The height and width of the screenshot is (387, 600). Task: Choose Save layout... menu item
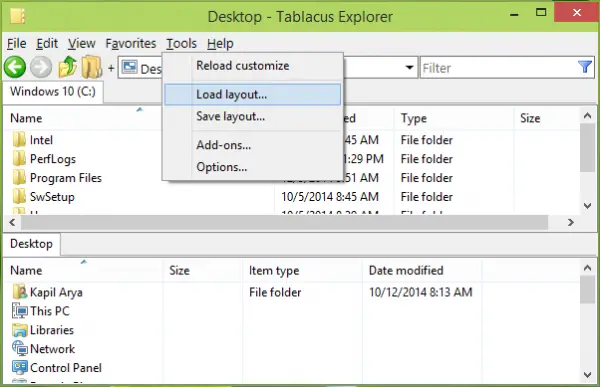(253, 116)
